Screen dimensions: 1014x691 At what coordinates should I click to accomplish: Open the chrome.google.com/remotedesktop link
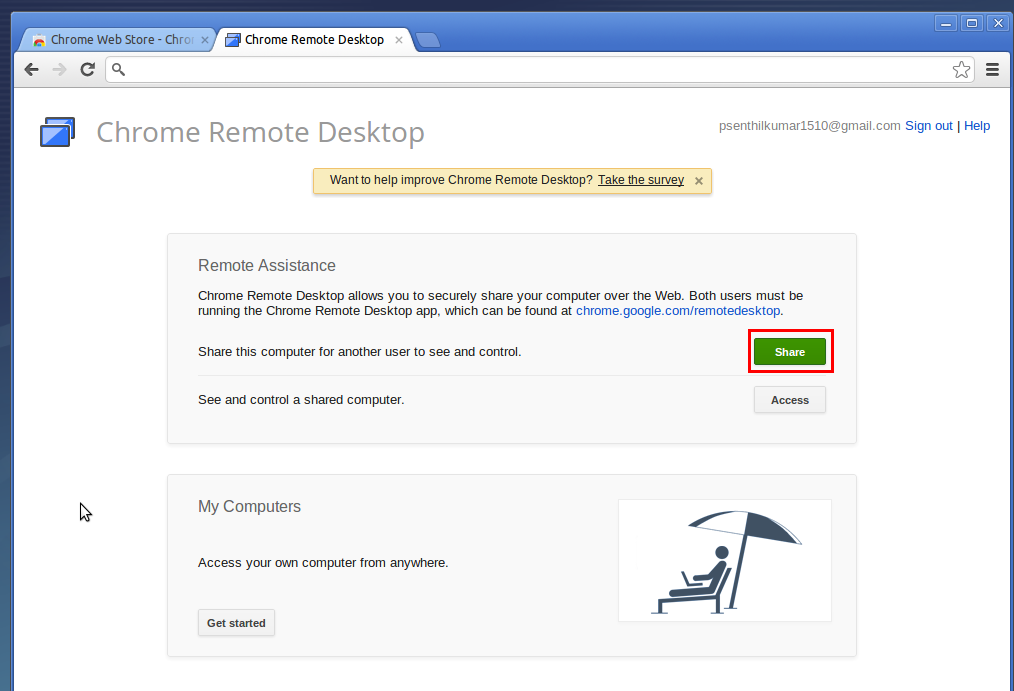click(678, 311)
